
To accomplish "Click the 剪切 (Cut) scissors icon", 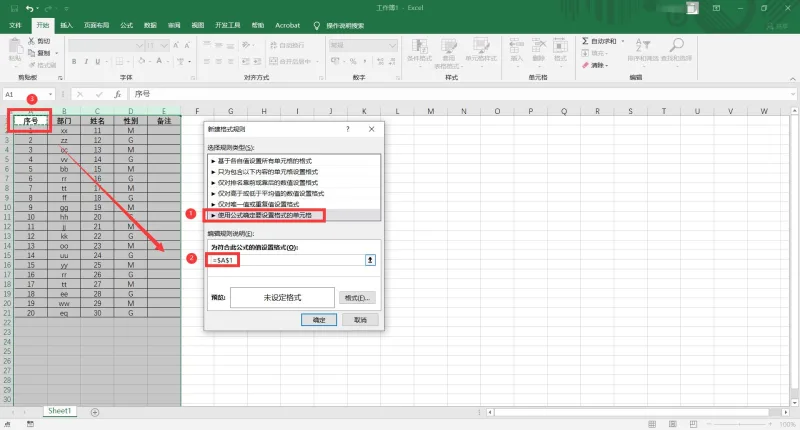I will point(32,41).
